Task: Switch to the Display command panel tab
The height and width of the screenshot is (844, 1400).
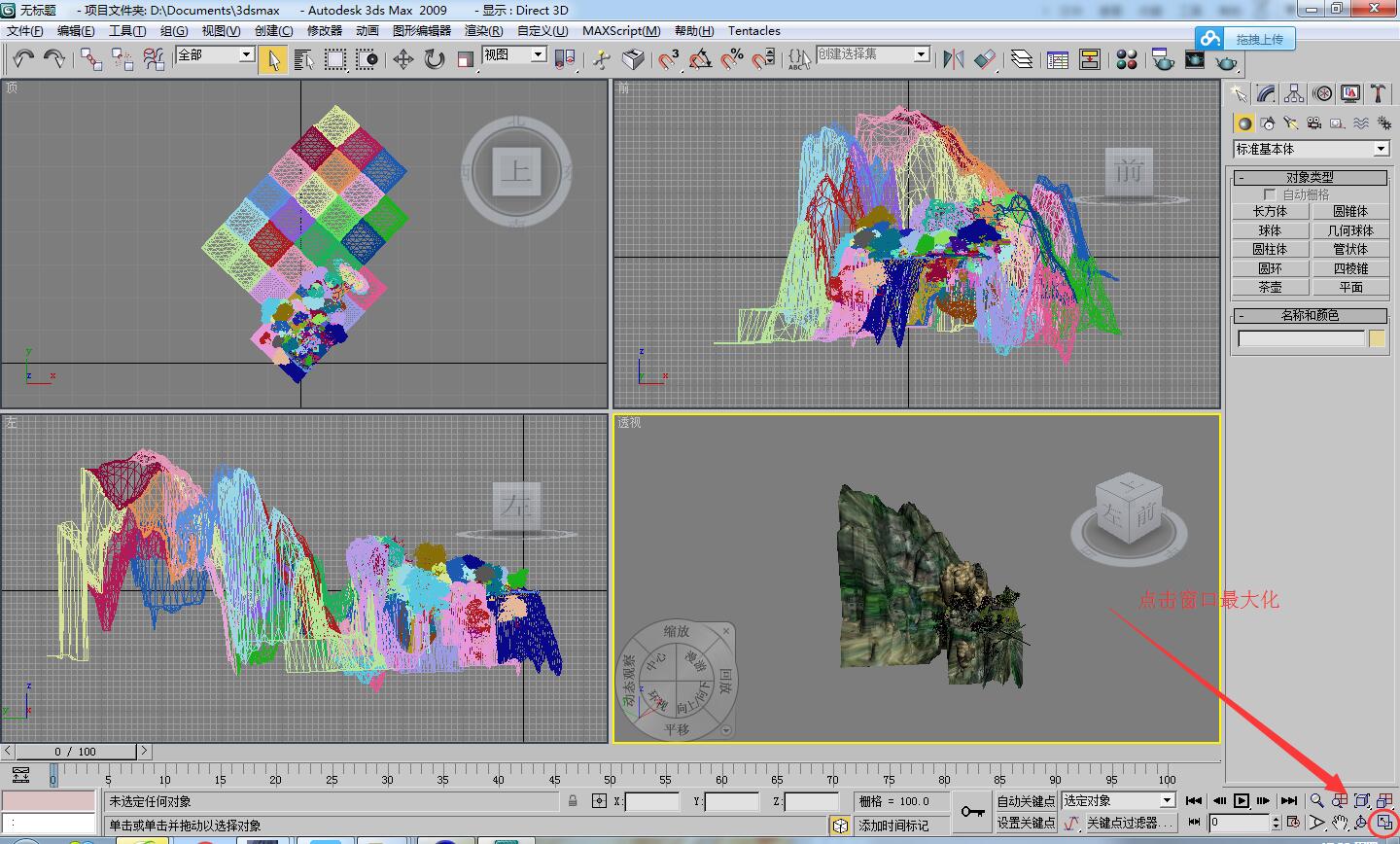Action: pos(1350,93)
